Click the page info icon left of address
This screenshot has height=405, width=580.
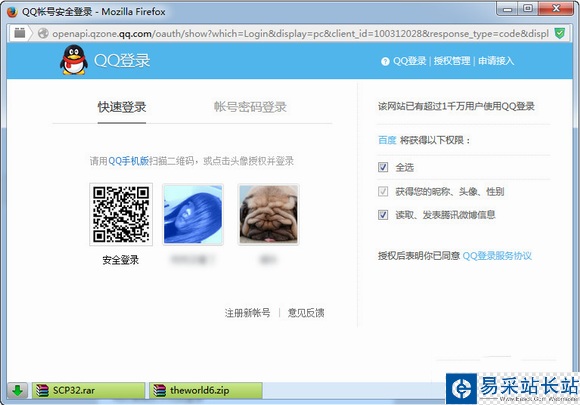click(20, 33)
